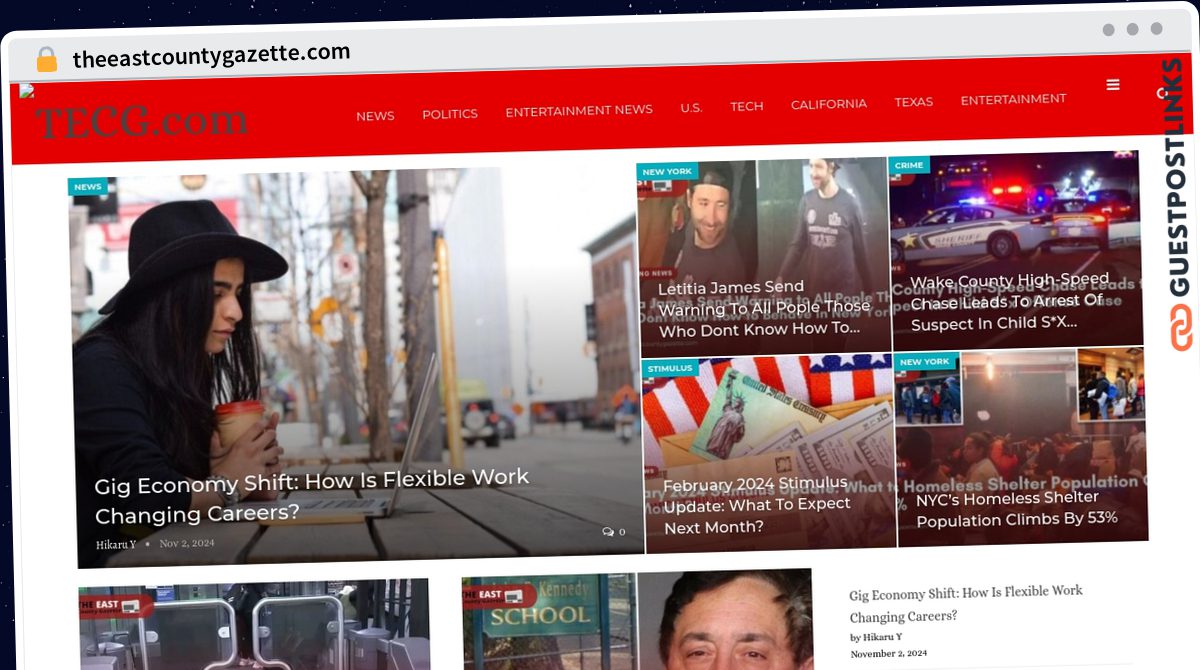Open the Kennedy School article thumbnail
This screenshot has width=1200, height=670.
(638, 621)
